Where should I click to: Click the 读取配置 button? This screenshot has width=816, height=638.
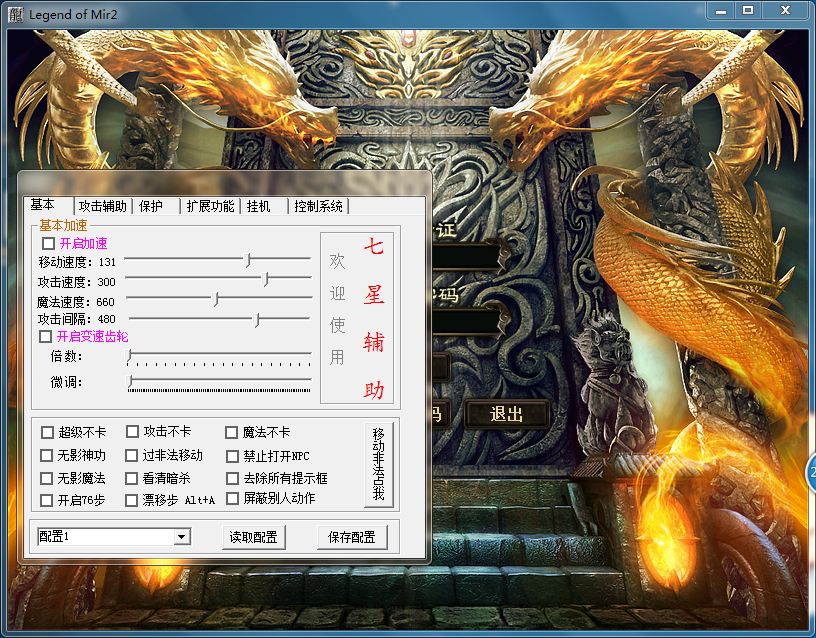(253, 537)
